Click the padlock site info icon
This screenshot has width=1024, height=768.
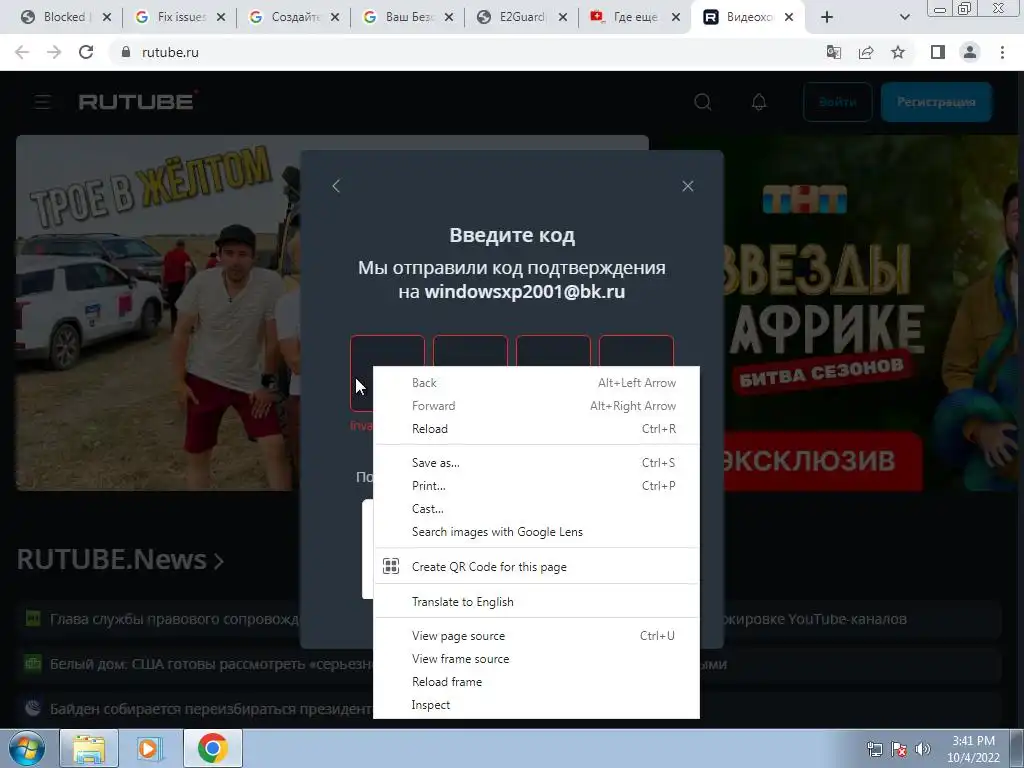(x=126, y=52)
